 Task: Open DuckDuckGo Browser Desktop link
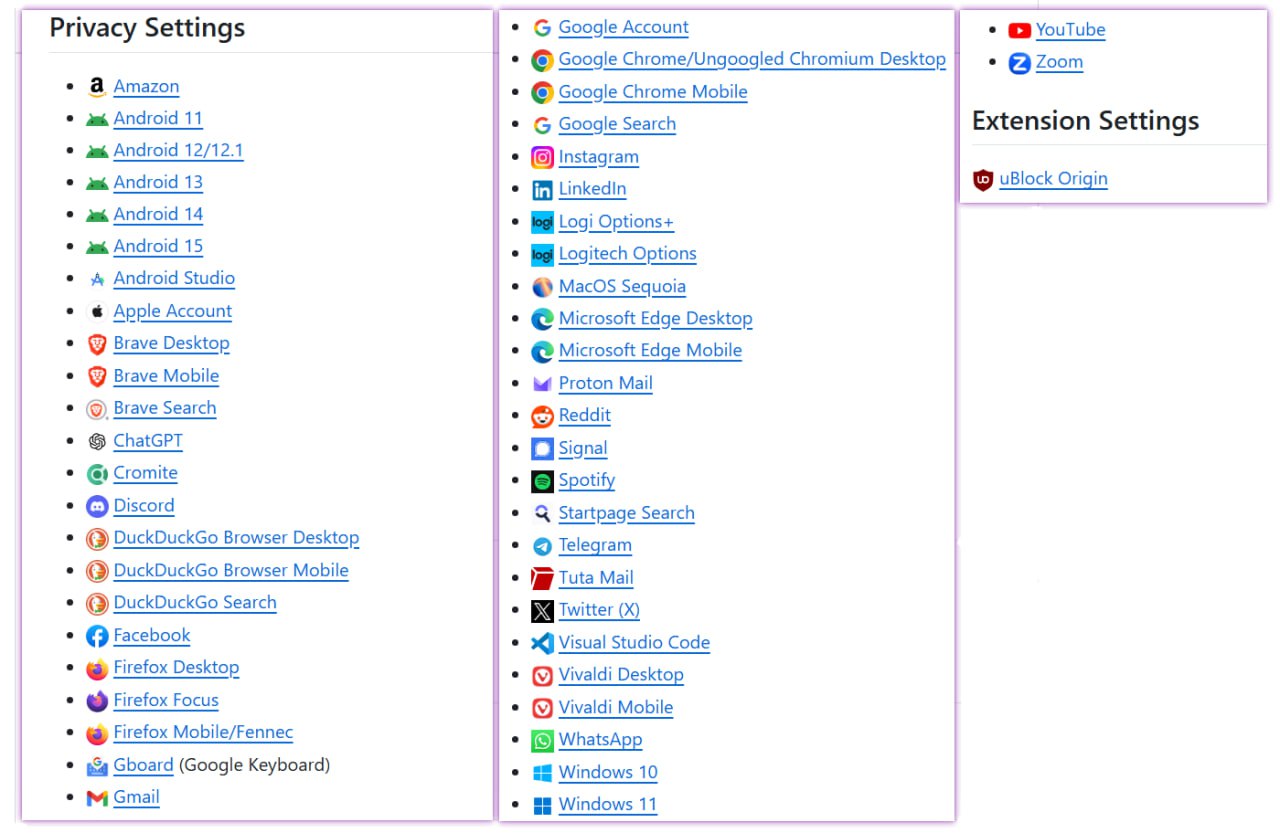click(x=236, y=538)
